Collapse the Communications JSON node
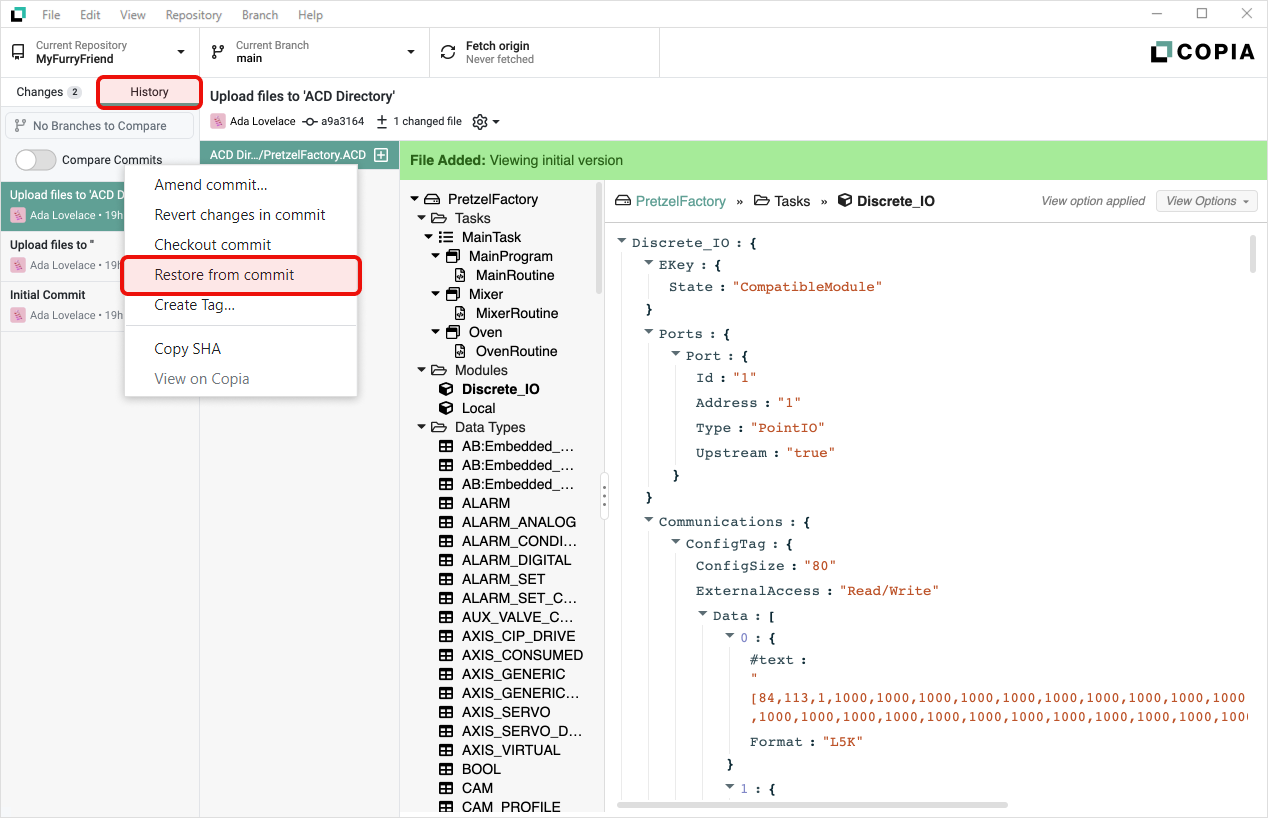1268x818 pixels. click(x=649, y=521)
